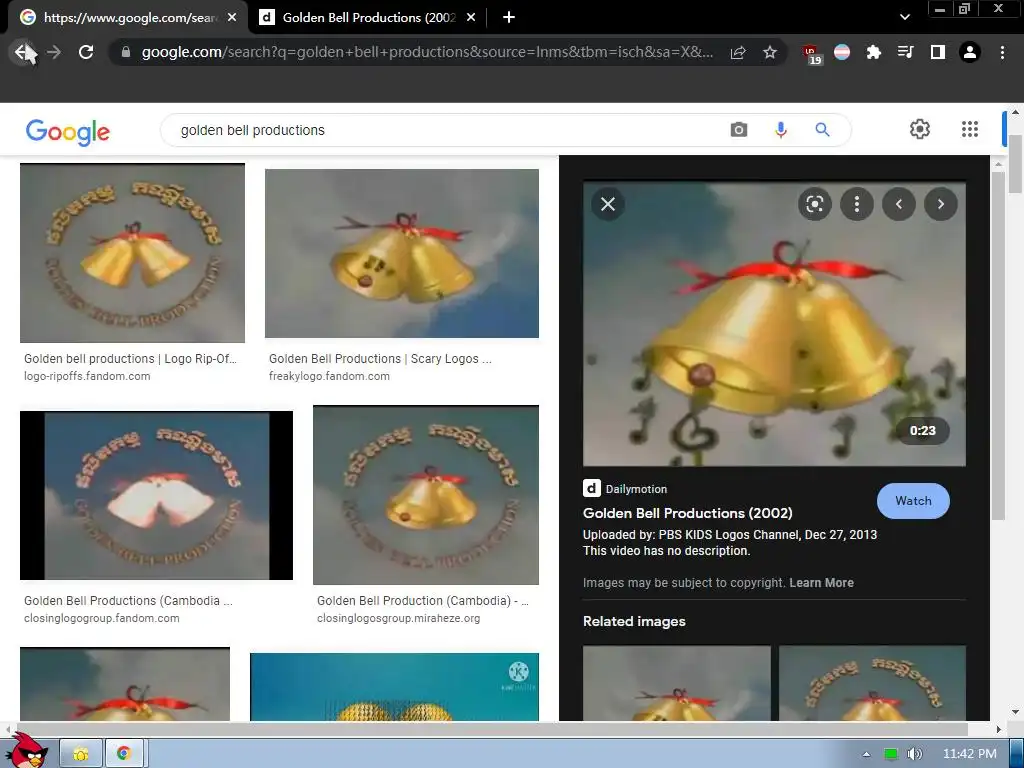1024x768 pixels.
Task: Show next image in preview
Action: pyautogui.click(x=941, y=204)
